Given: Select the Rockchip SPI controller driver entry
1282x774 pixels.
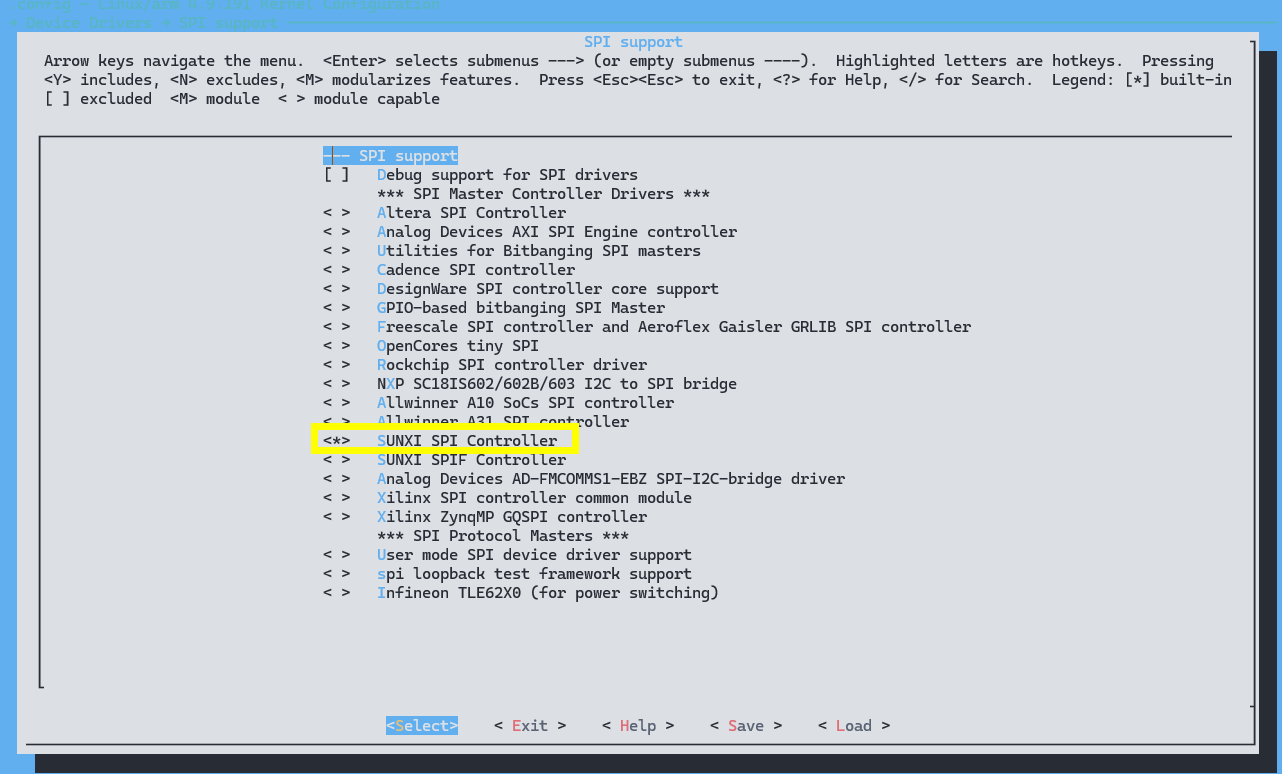Looking at the screenshot, I should [511, 365].
